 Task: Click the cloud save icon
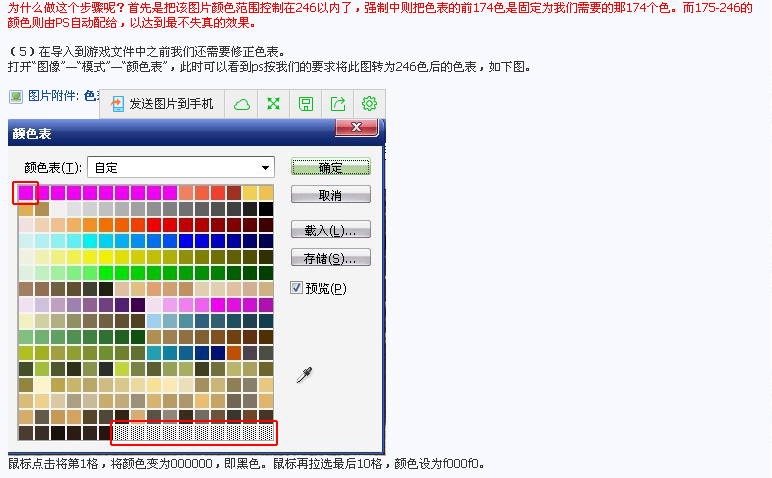tap(241, 104)
